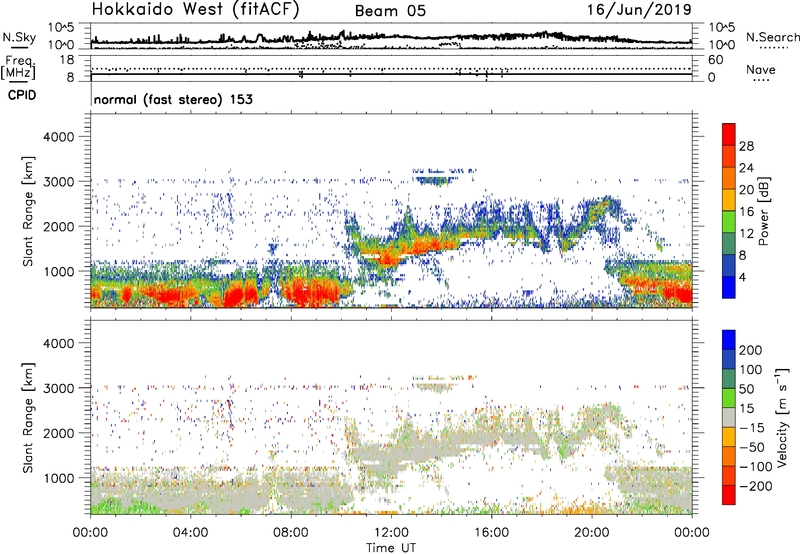
Task: Click the '04:00' time tick label
Action: [190, 532]
